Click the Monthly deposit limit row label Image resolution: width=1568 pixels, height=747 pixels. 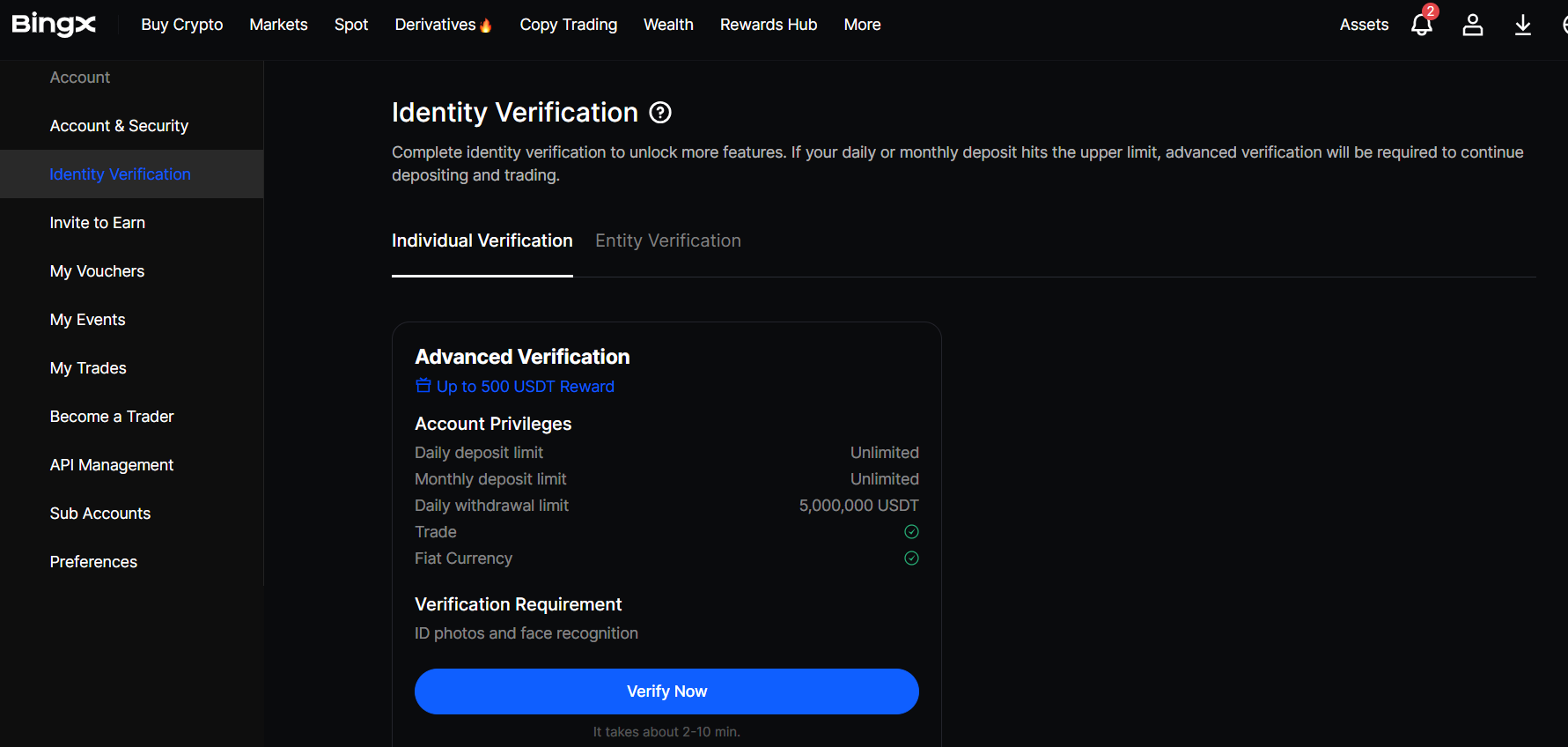(490, 479)
